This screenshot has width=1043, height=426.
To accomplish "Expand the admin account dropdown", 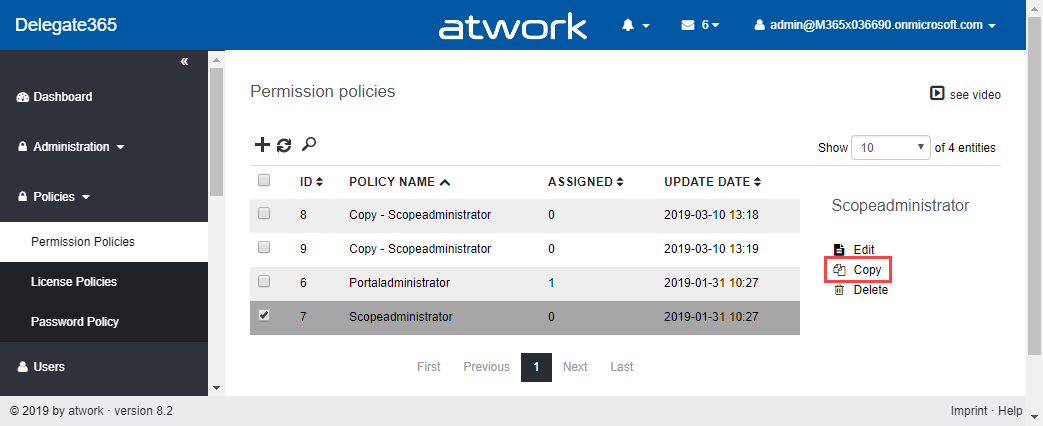I will tap(875, 25).
